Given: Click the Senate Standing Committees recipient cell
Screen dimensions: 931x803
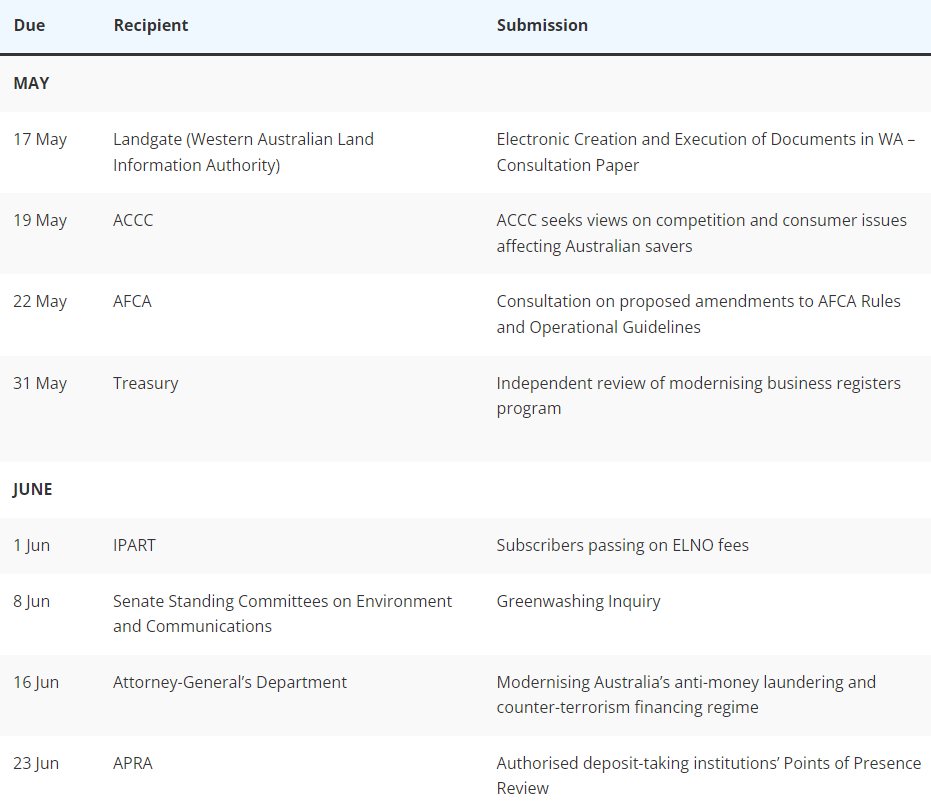Looking at the screenshot, I should (x=282, y=614).
